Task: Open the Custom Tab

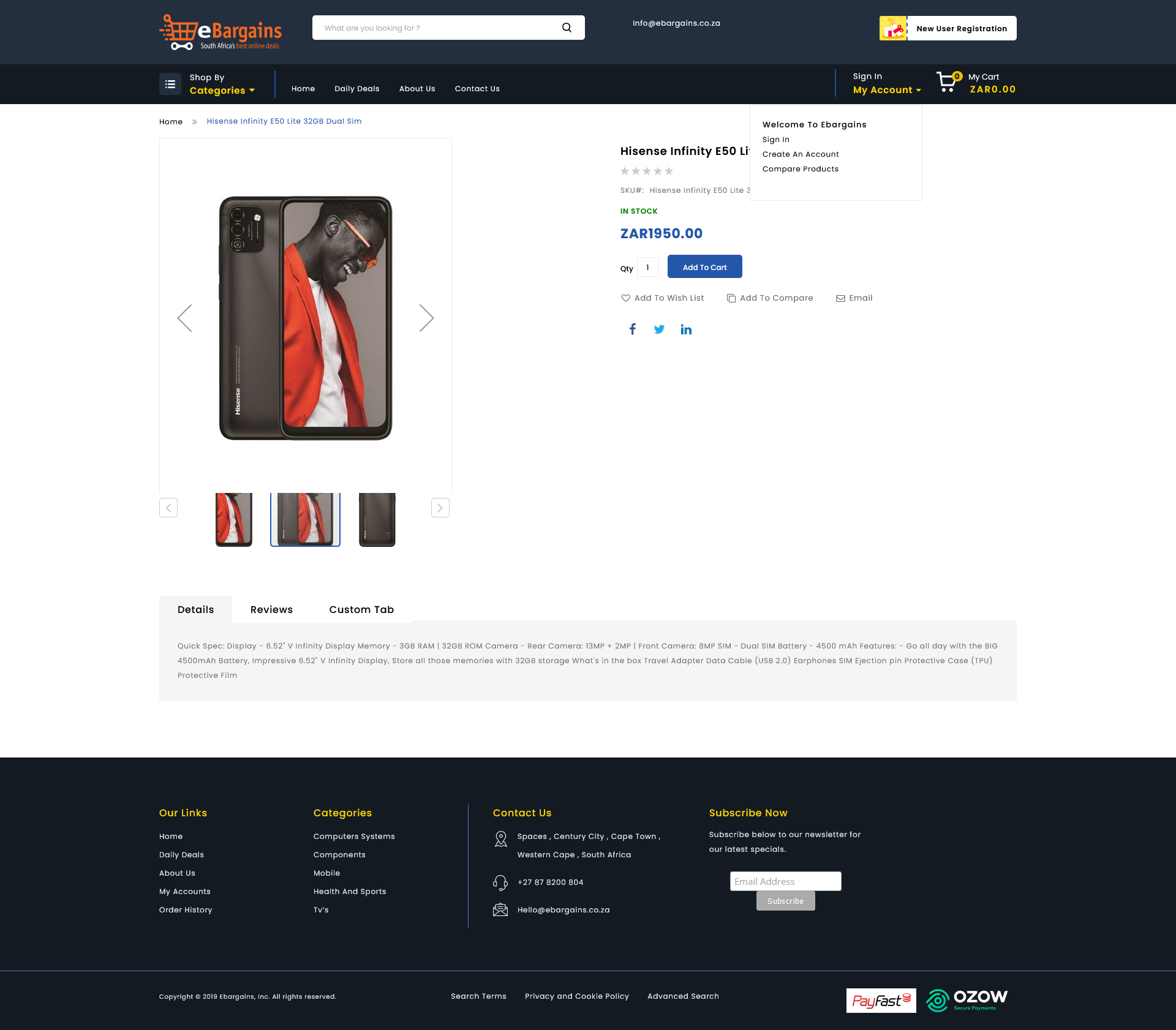Action: [x=361, y=609]
